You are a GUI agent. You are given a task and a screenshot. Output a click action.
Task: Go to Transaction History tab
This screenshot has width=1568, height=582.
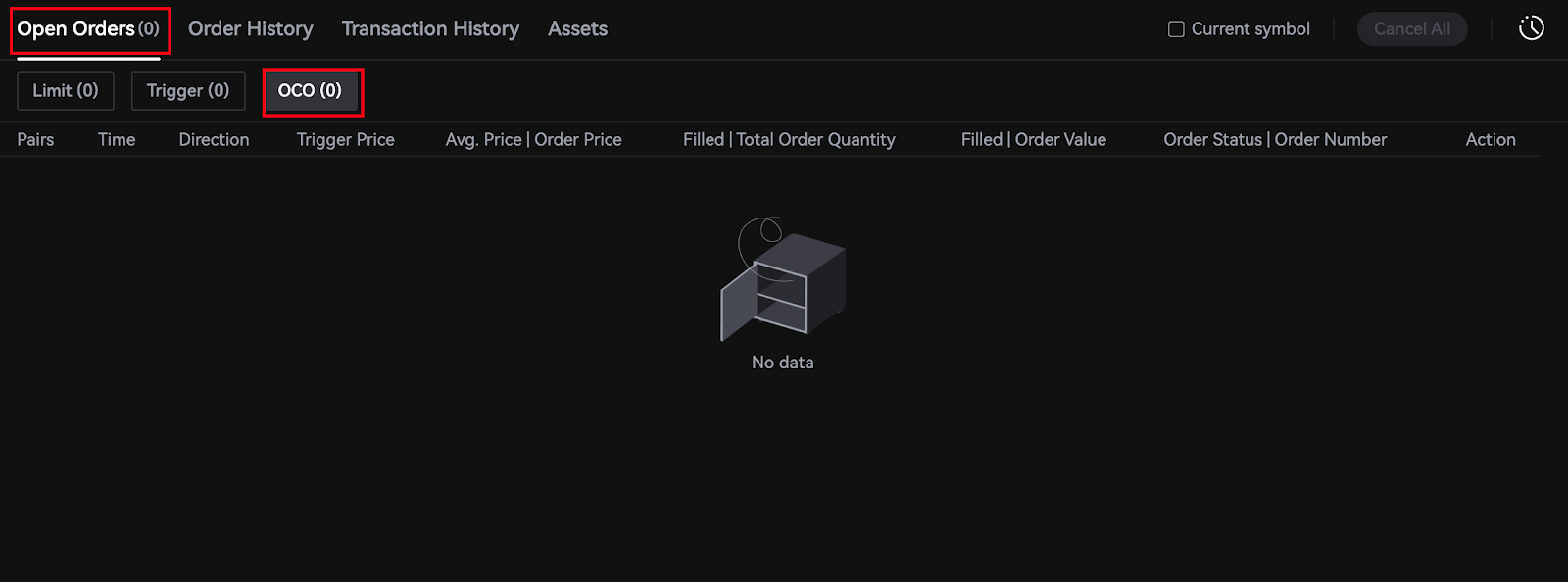point(430,29)
